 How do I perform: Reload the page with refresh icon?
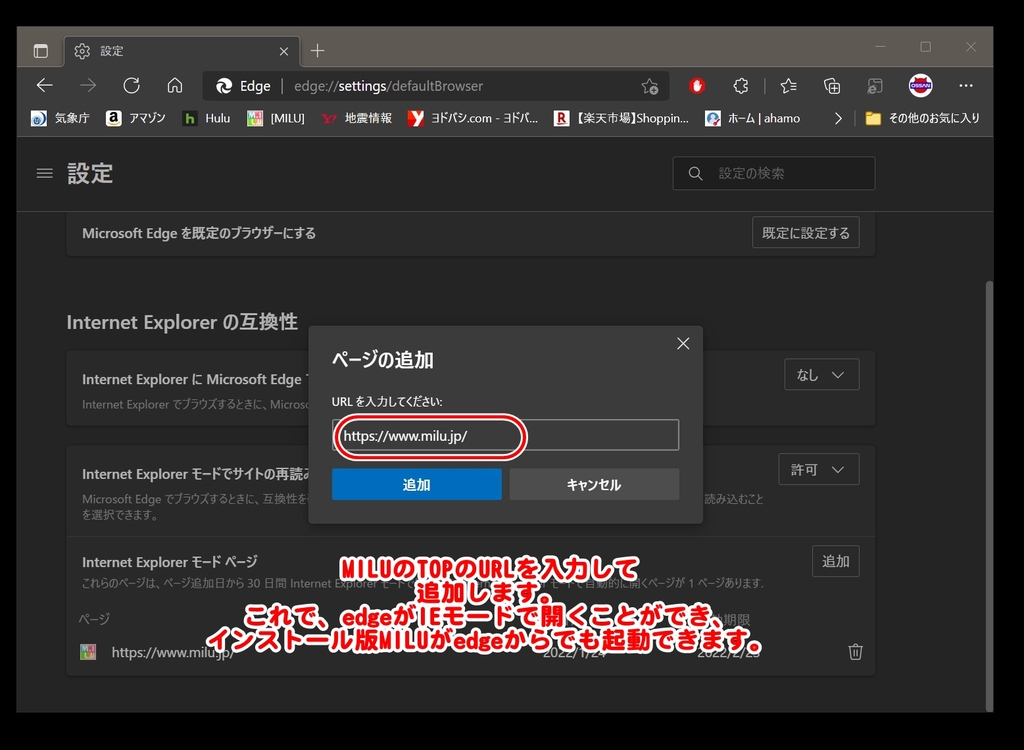click(131, 85)
